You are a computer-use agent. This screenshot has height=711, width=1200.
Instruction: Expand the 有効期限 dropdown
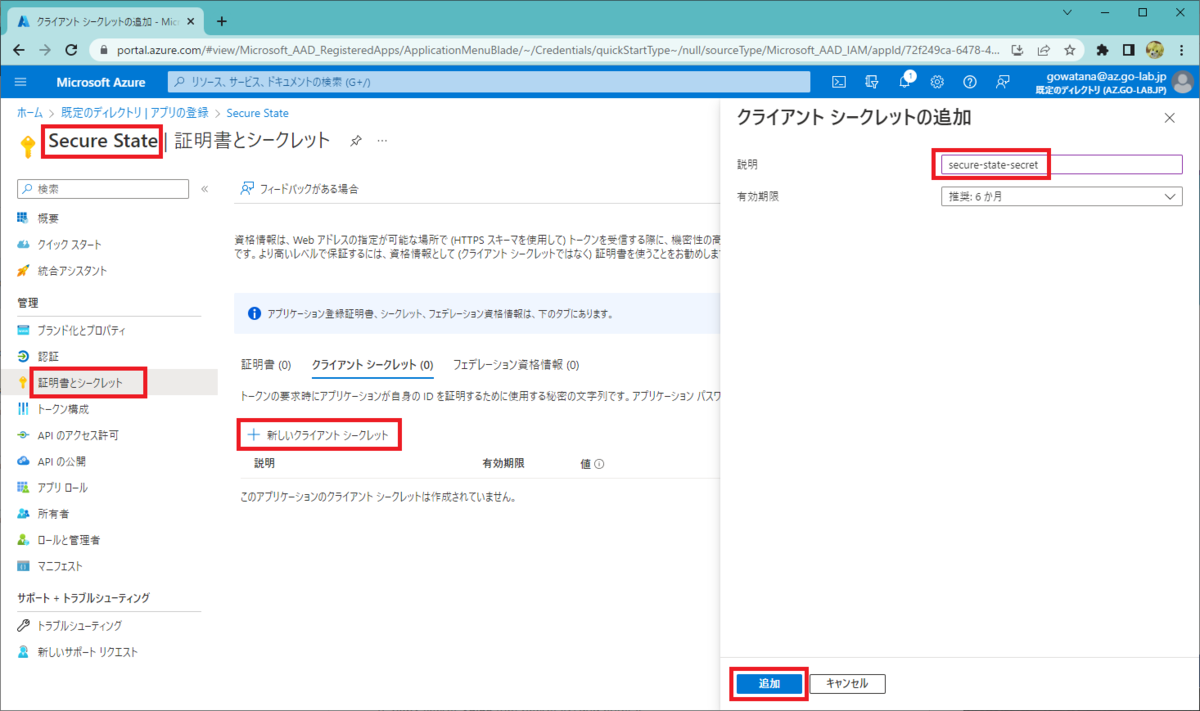click(1061, 197)
